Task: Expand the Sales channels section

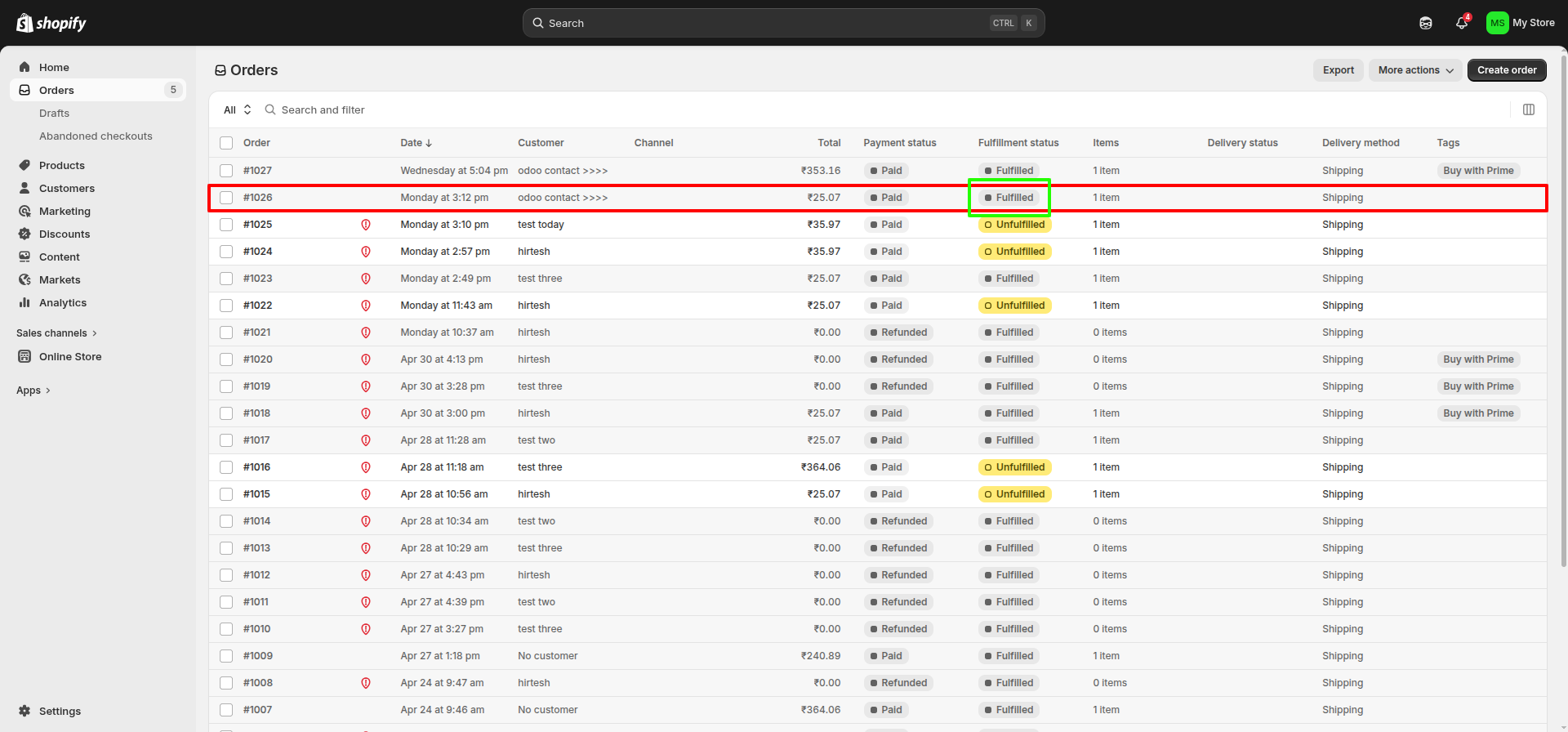Action: 57,333
